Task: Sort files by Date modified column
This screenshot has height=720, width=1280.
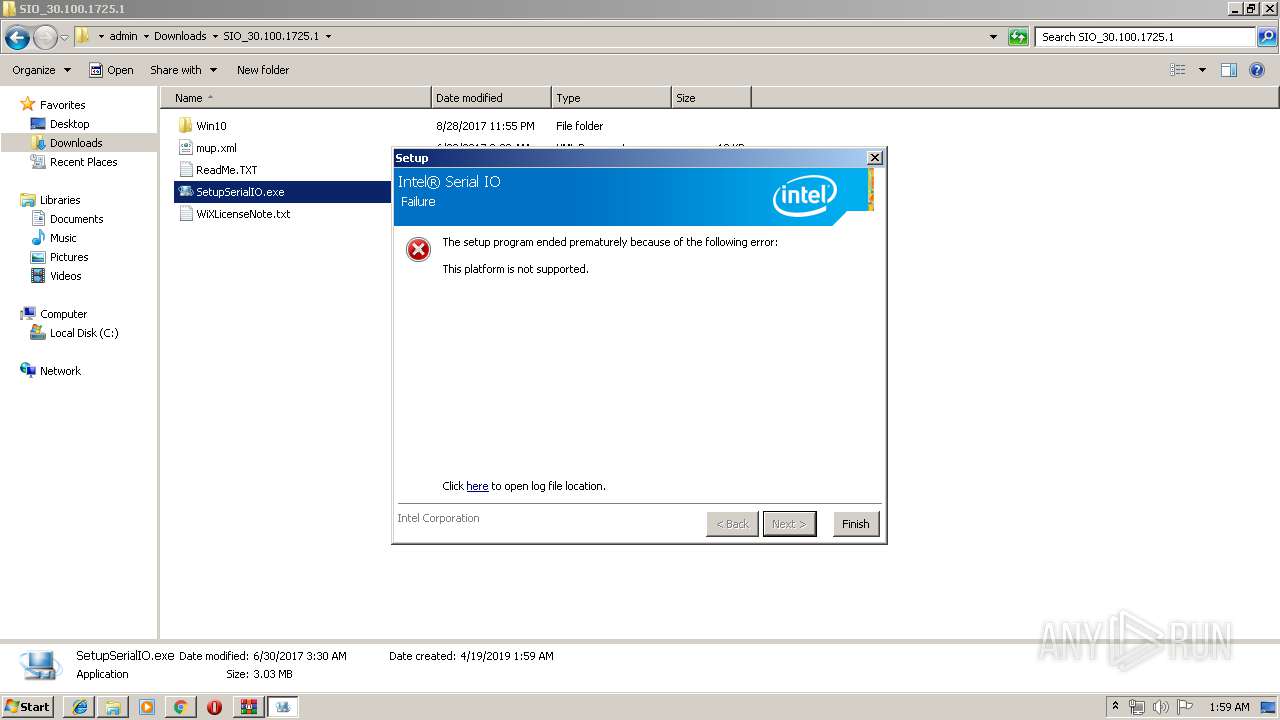Action: [491, 98]
